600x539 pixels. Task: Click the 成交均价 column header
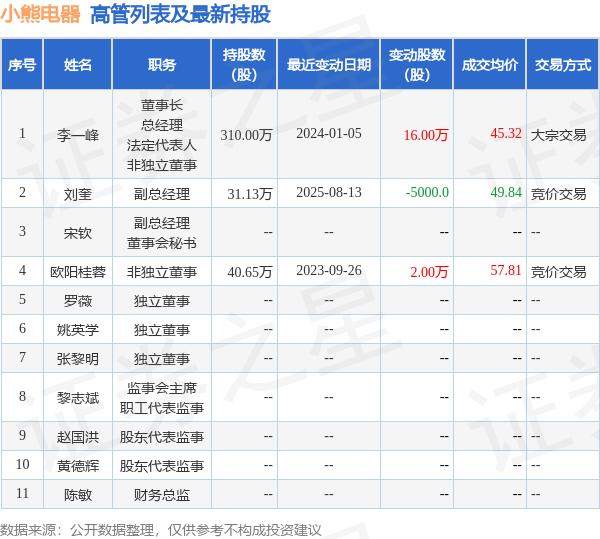click(x=490, y=65)
